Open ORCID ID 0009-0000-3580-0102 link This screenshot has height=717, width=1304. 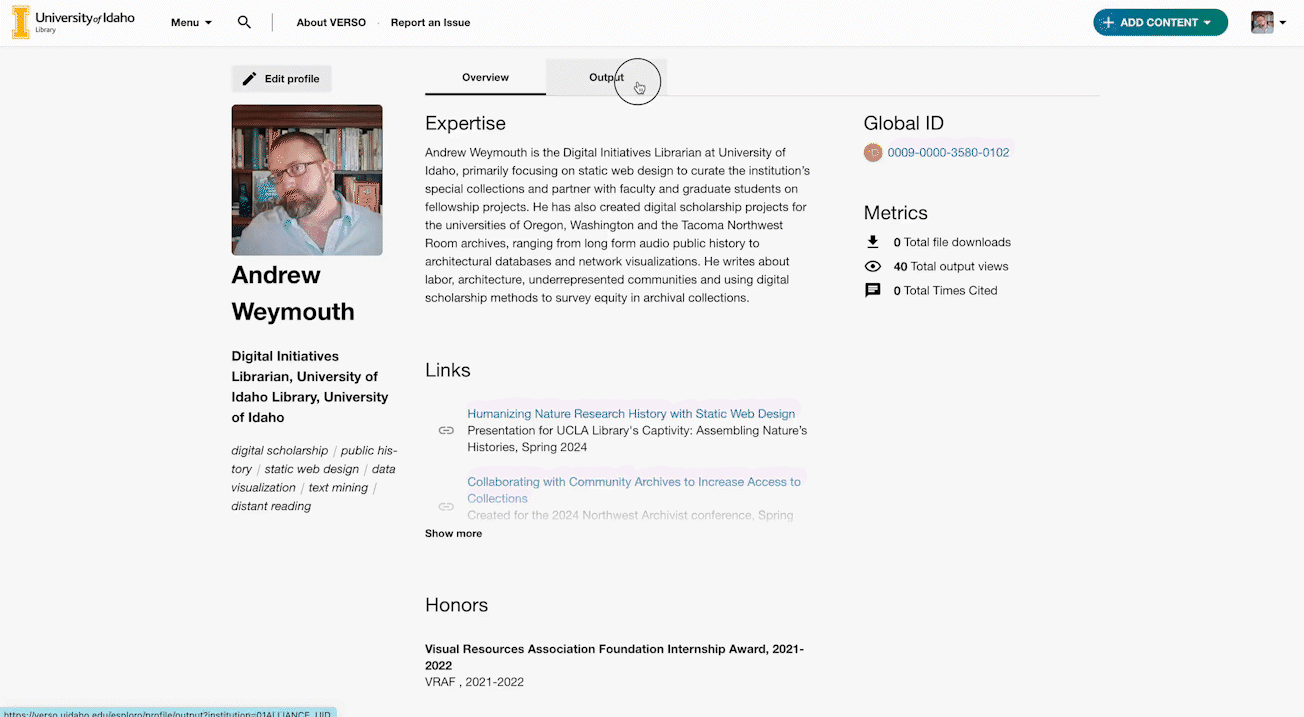[948, 153]
